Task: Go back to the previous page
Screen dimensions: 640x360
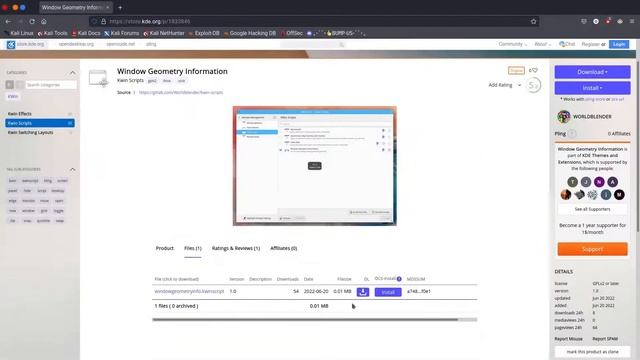Action: click(x=8, y=21)
